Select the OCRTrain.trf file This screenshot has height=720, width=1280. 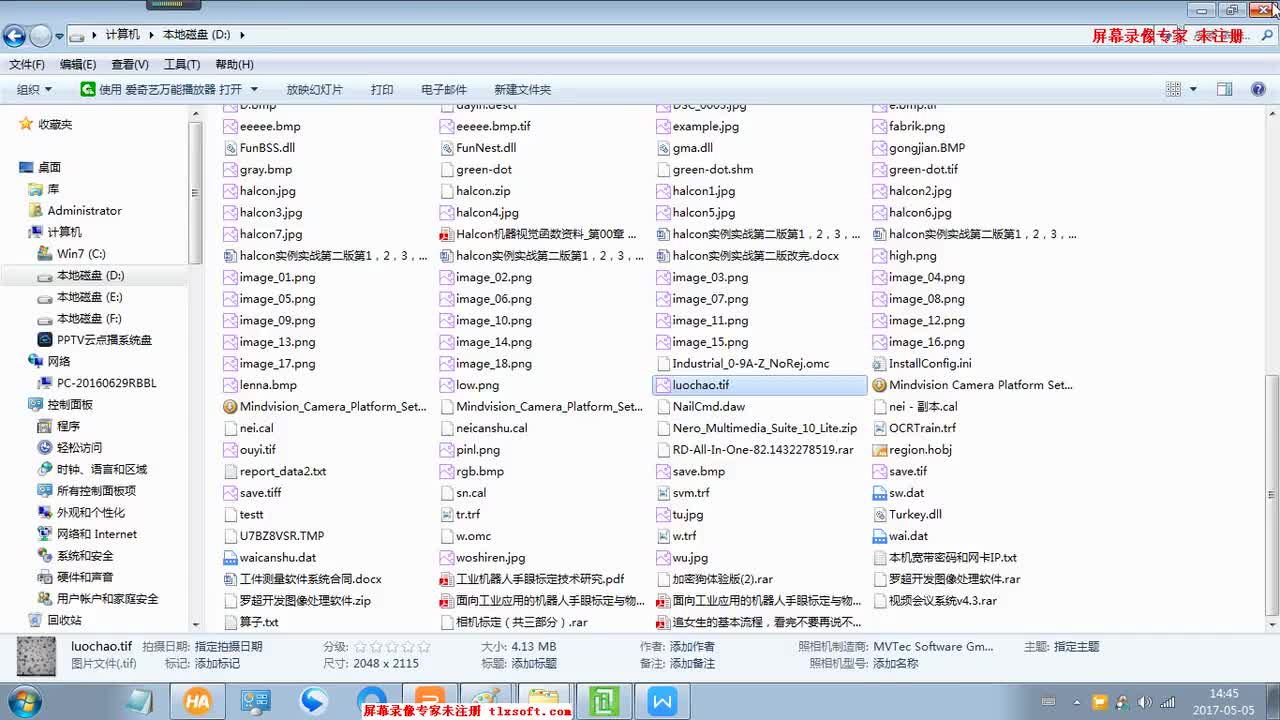tap(922, 428)
